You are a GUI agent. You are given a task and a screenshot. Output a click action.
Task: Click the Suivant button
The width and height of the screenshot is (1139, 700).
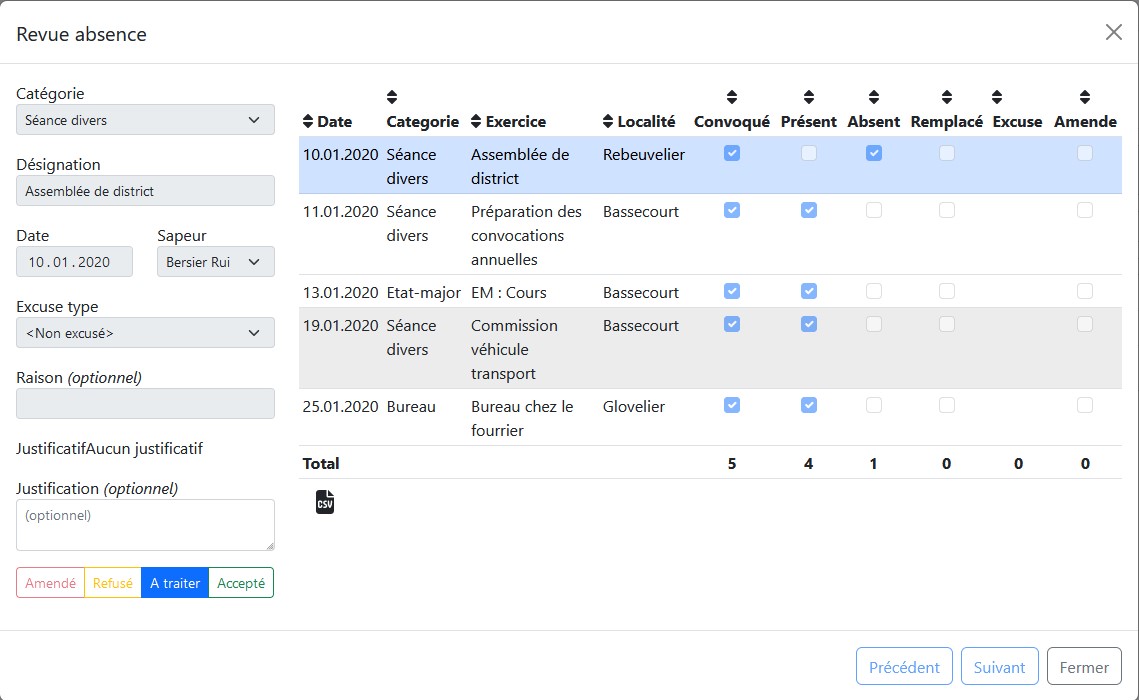tap(999, 667)
